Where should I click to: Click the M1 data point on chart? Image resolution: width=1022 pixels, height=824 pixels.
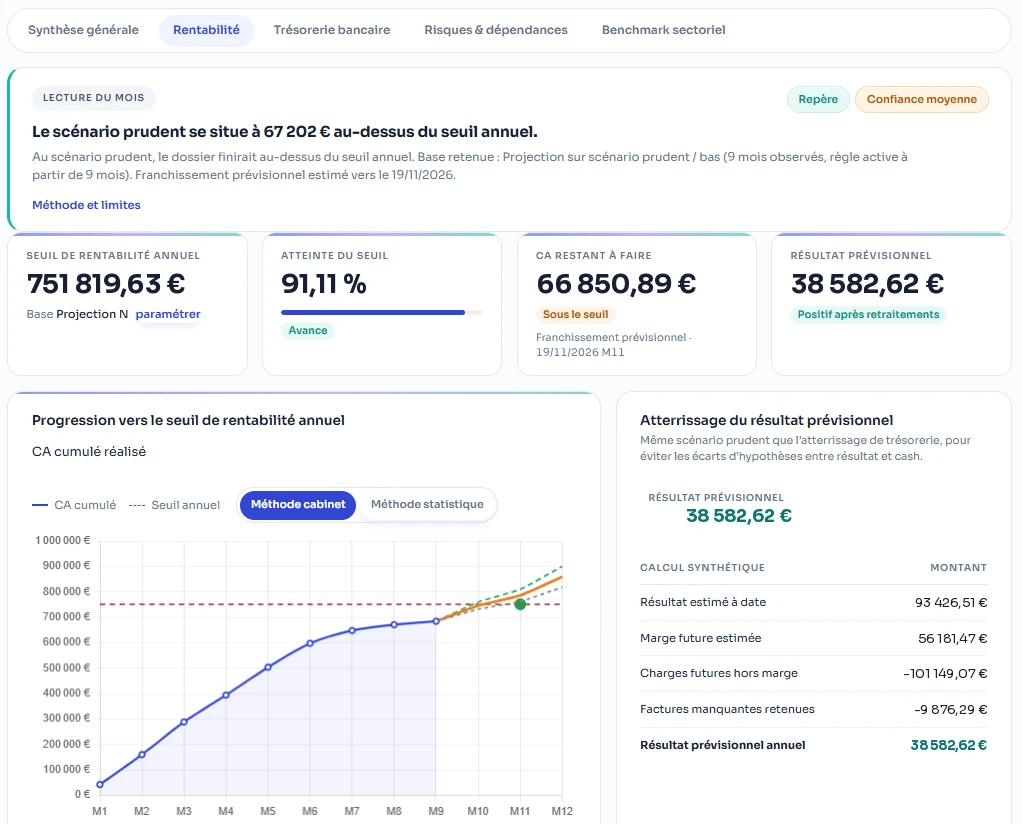click(x=100, y=784)
